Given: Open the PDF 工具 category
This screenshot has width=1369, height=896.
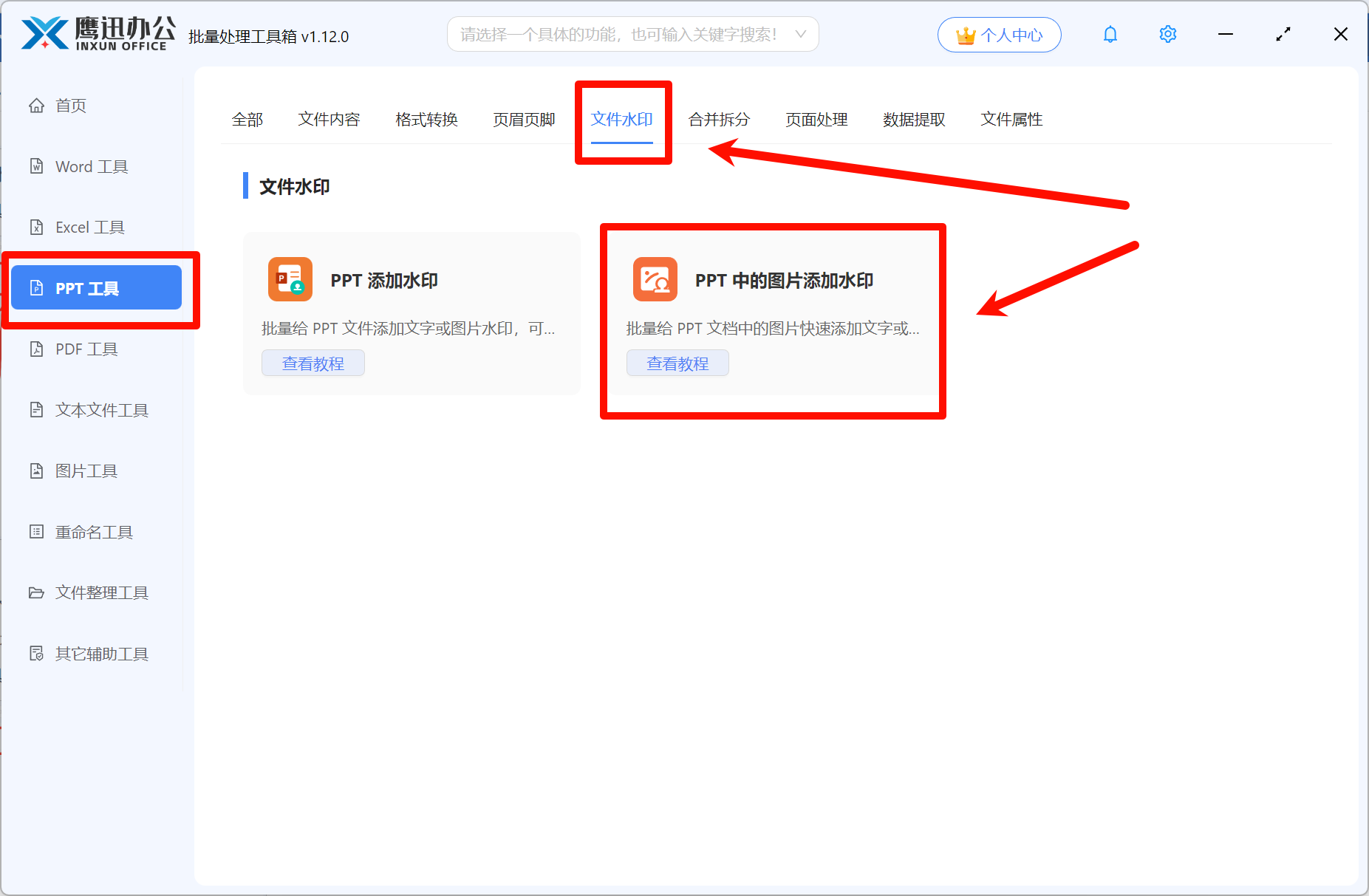Looking at the screenshot, I should (x=86, y=349).
